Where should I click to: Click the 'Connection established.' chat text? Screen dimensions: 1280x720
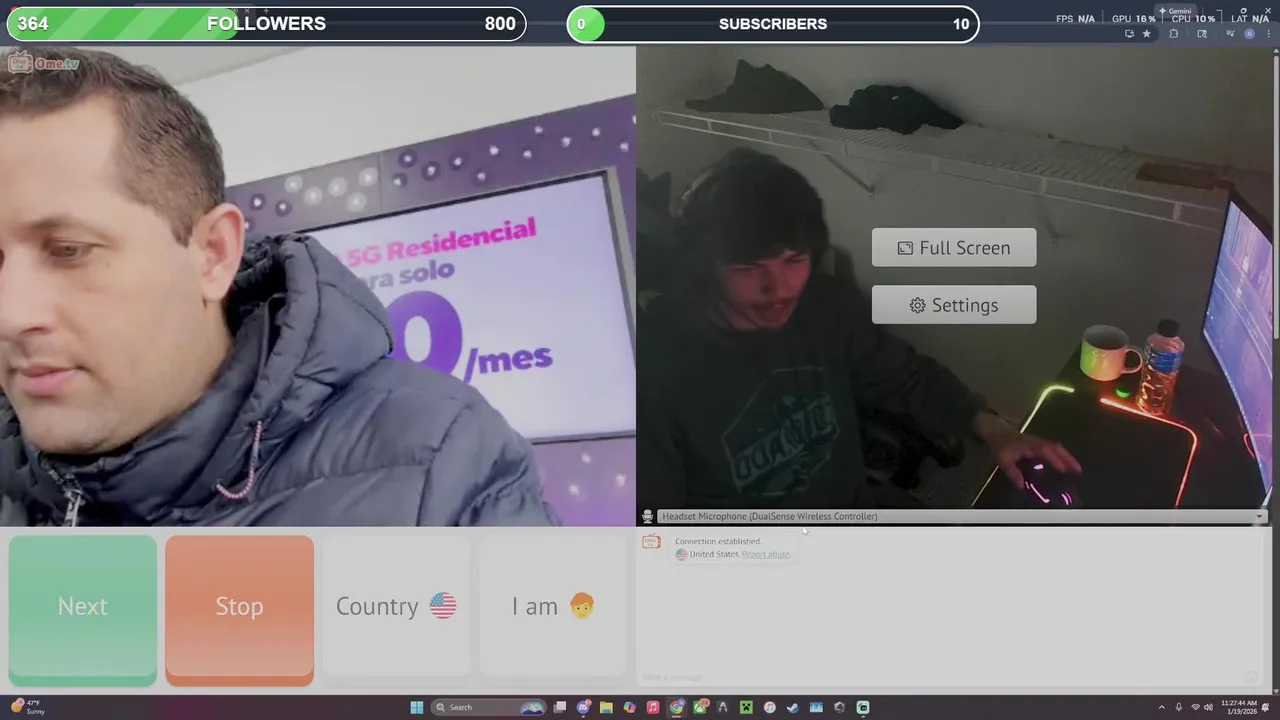click(718, 541)
